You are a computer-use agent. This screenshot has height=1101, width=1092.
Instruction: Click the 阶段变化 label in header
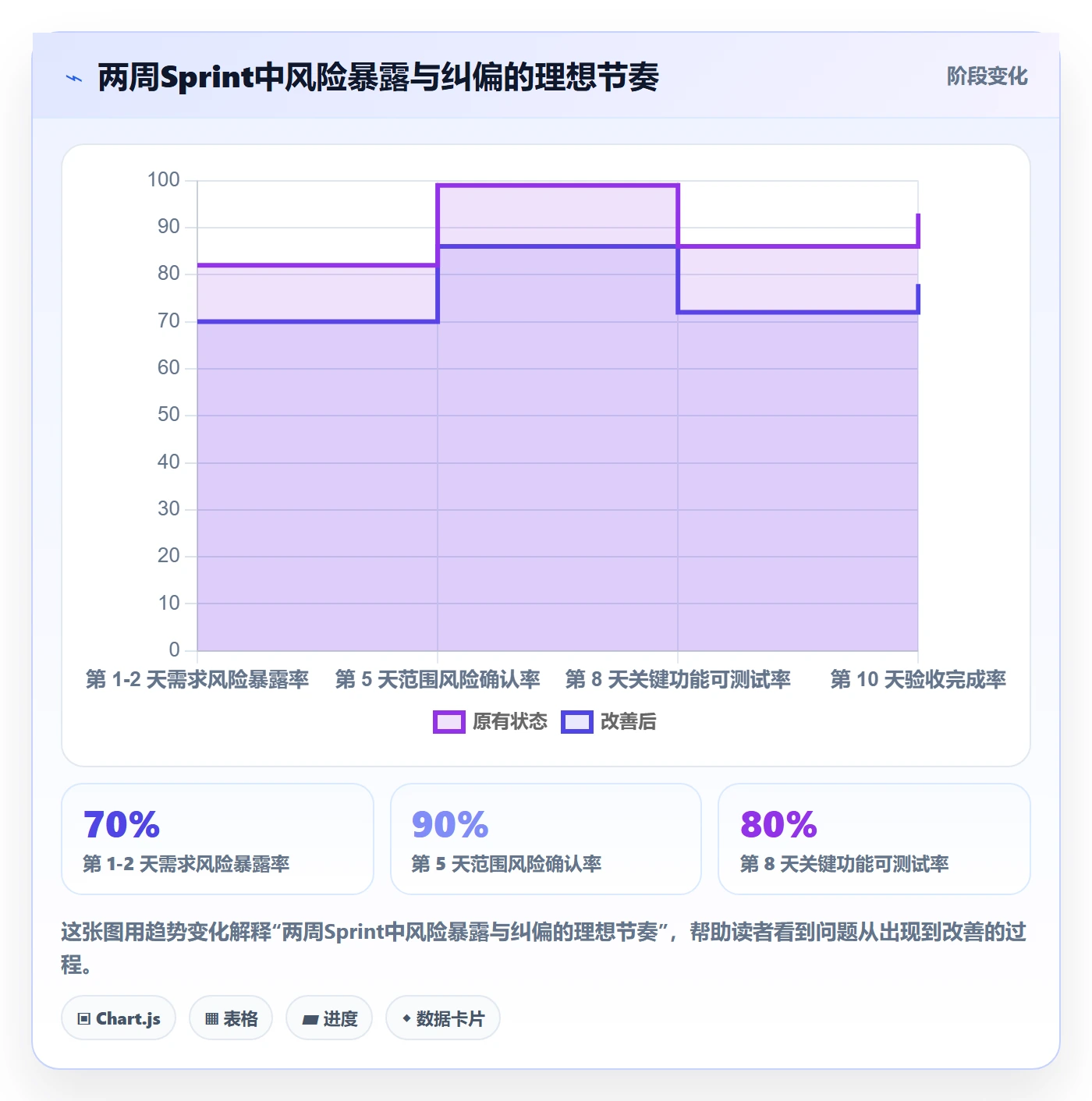coord(987,76)
